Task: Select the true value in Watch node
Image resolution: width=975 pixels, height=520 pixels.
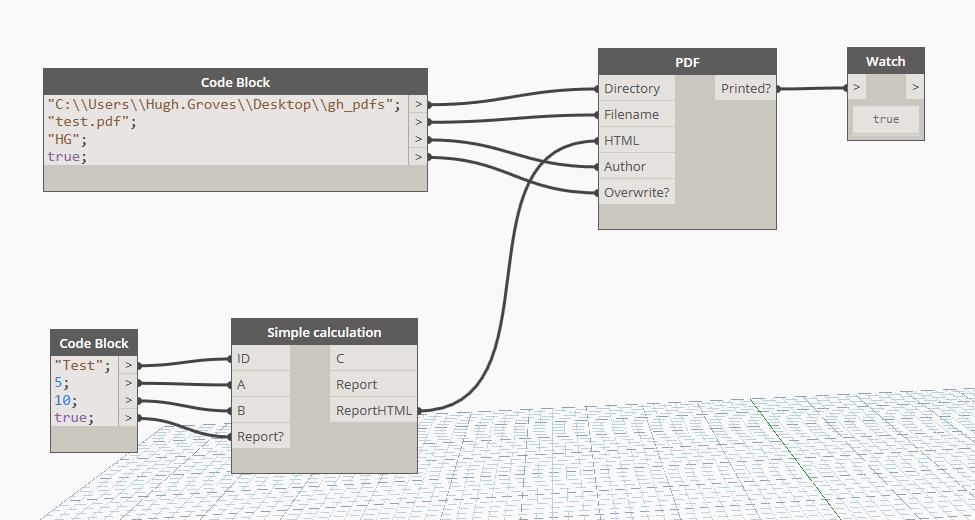Action: click(x=885, y=119)
